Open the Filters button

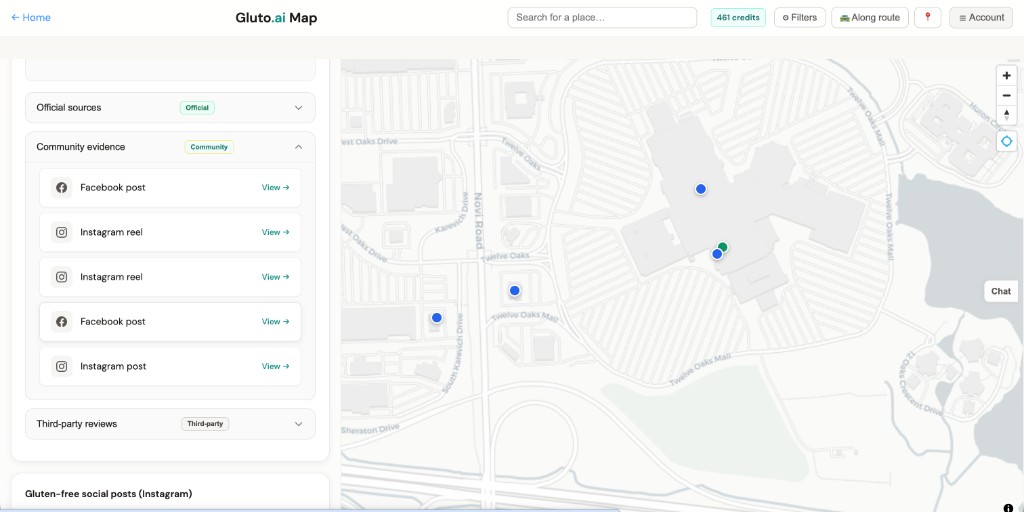click(x=800, y=18)
